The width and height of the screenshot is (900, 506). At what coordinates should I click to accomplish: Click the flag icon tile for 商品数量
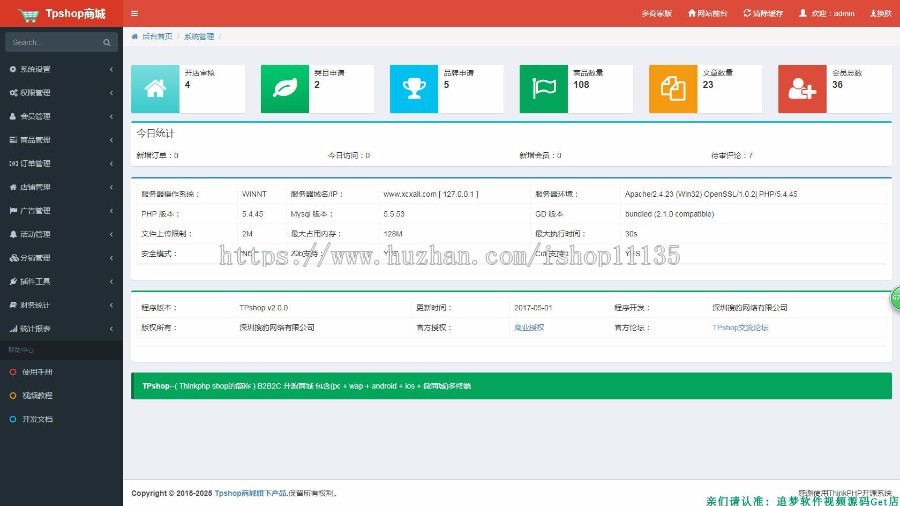[544, 88]
